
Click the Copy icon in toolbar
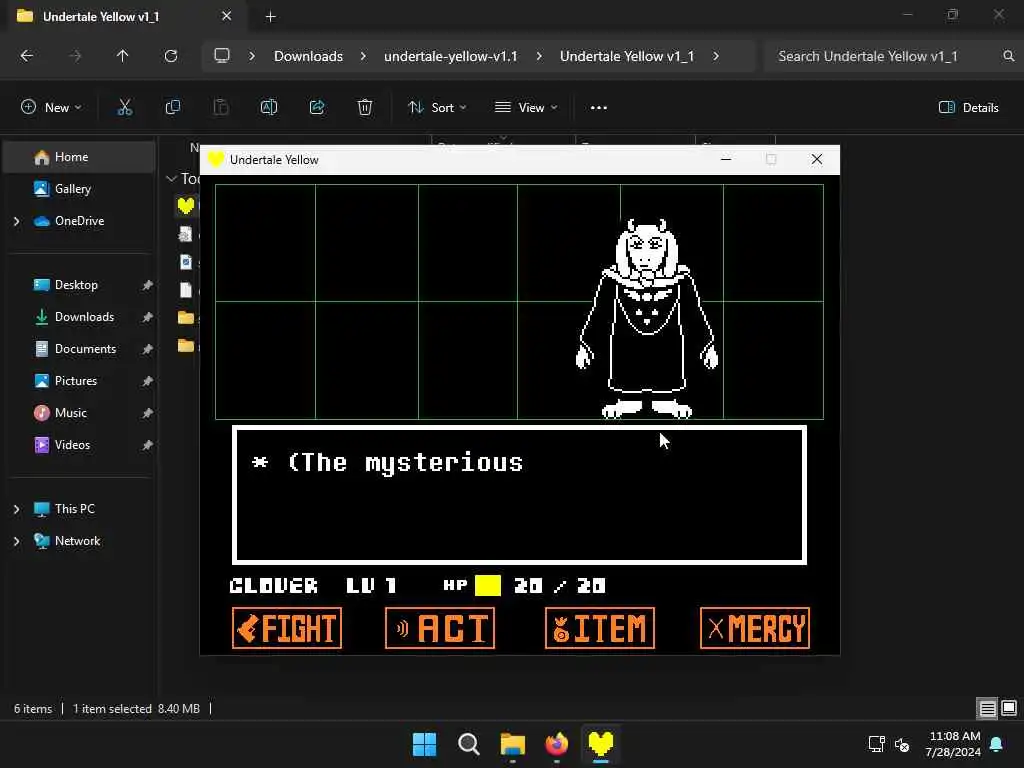pyautogui.click(x=172, y=107)
